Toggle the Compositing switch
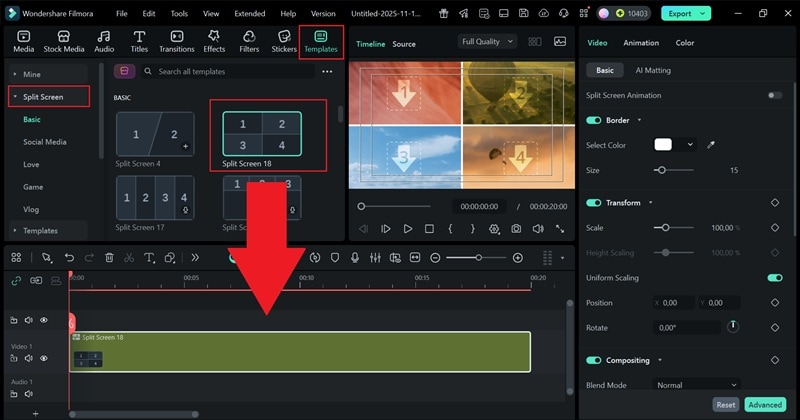800x420 pixels. [x=593, y=360]
